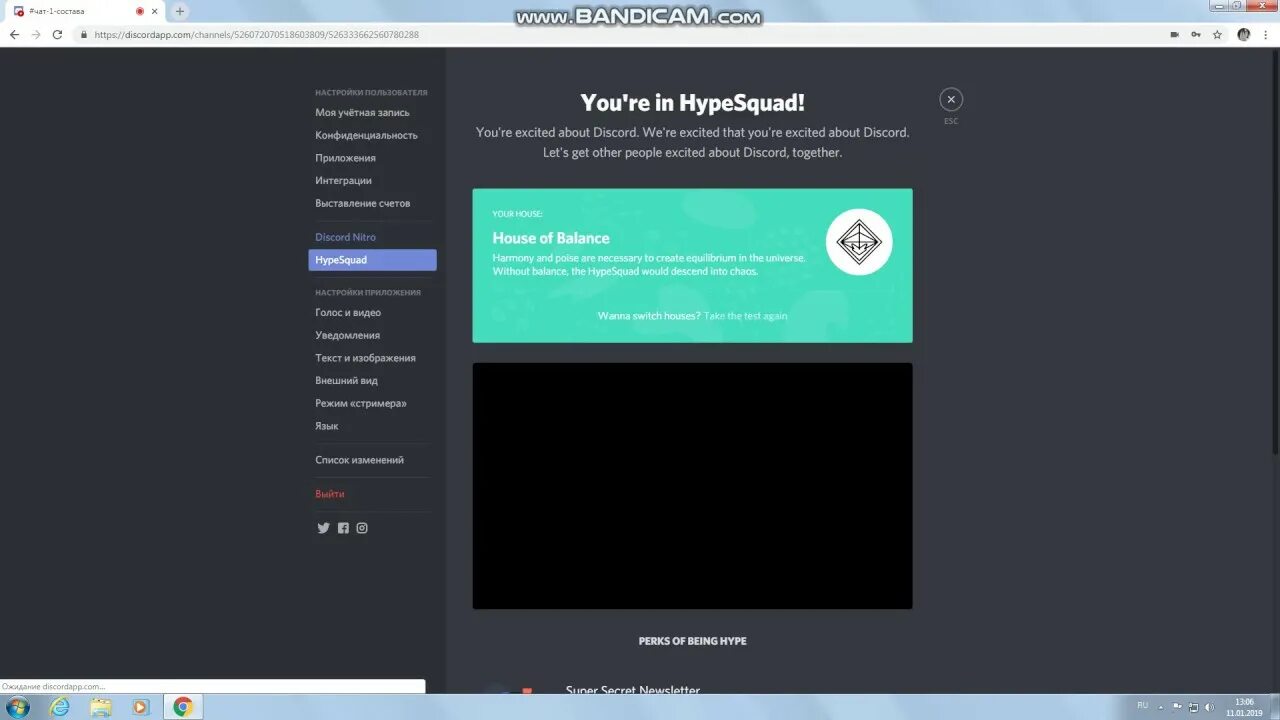The height and width of the screenshot is (720, 1280).
Task: Open Chrome profile avatar
Action: pos(1243,34)
